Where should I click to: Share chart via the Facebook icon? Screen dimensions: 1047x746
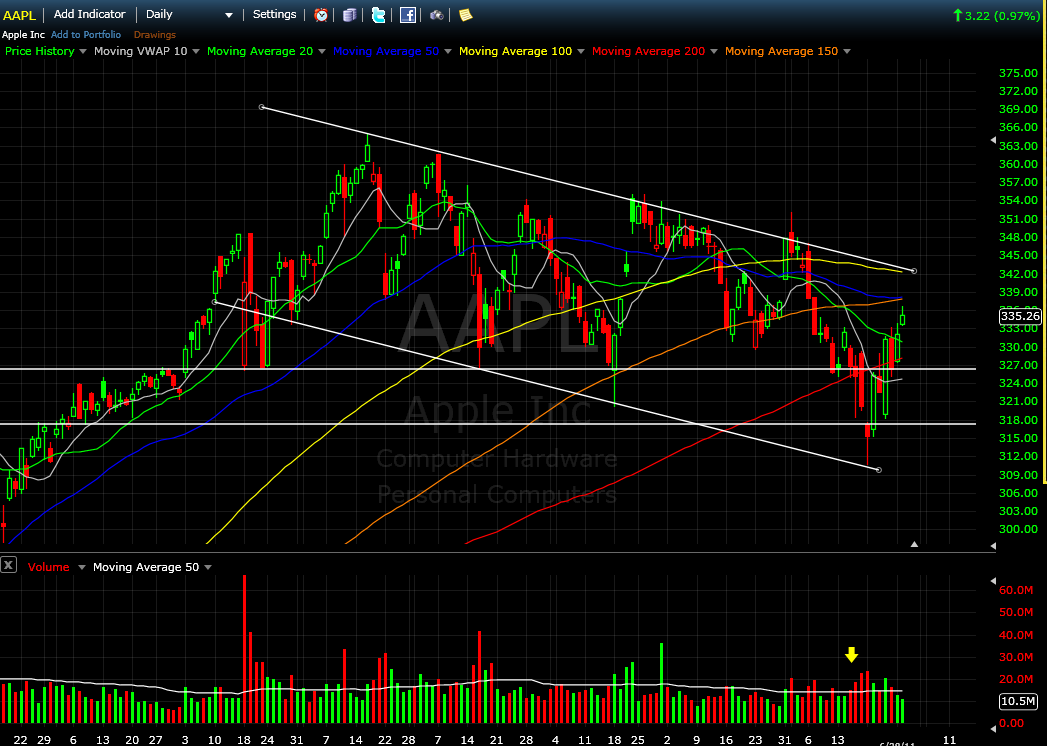408,15
